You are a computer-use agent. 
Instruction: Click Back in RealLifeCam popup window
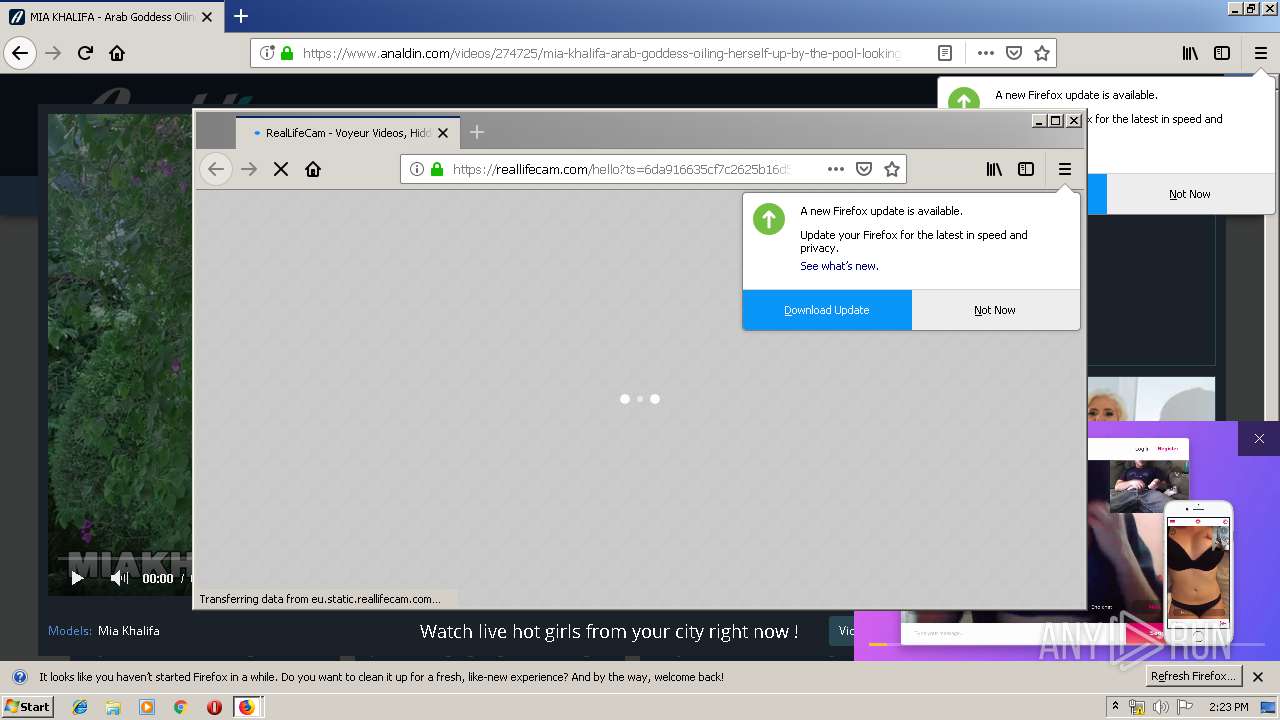[x=216, y=169]
